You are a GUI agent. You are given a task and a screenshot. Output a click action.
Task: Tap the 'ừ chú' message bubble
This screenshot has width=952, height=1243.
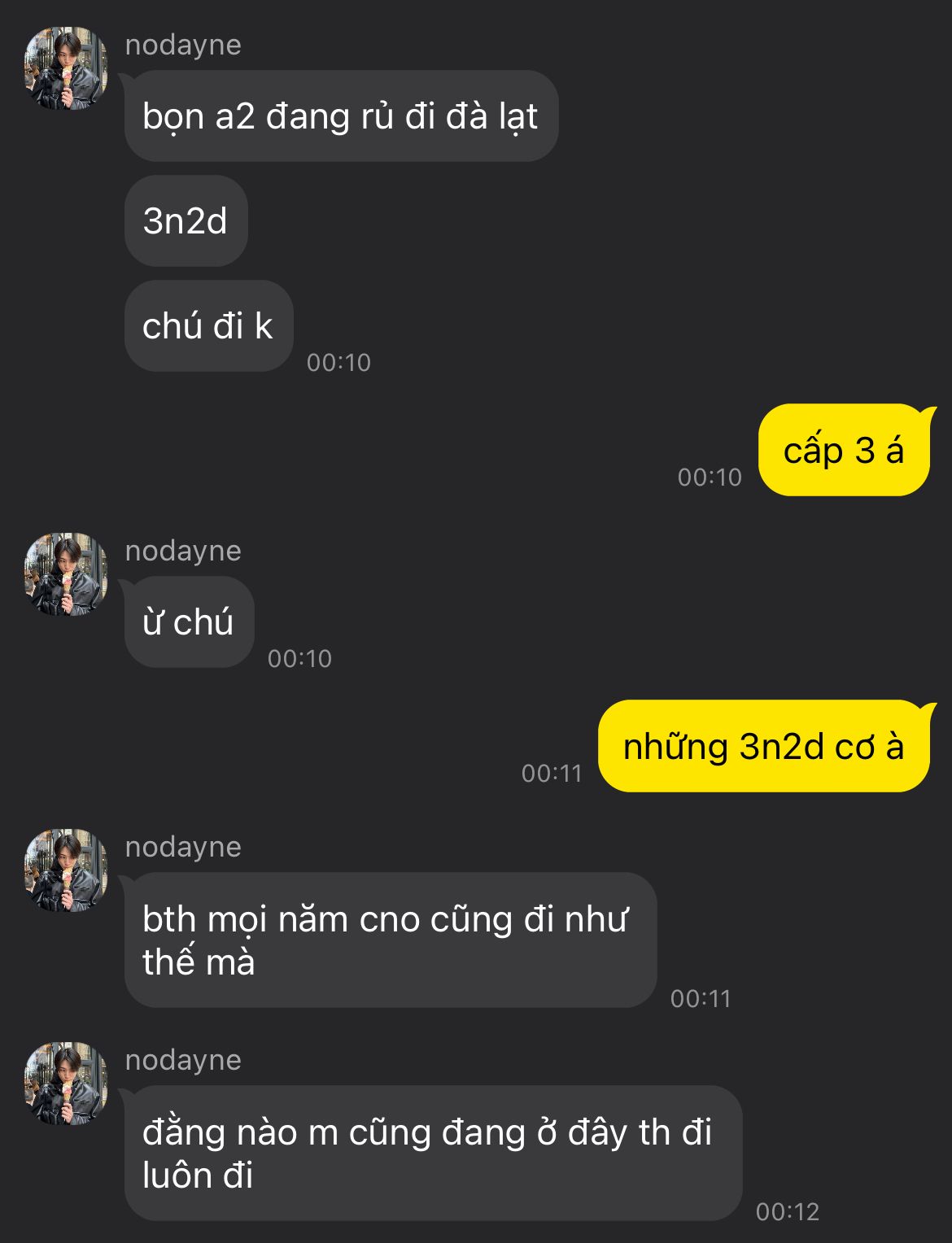click(x=189, y=621)
